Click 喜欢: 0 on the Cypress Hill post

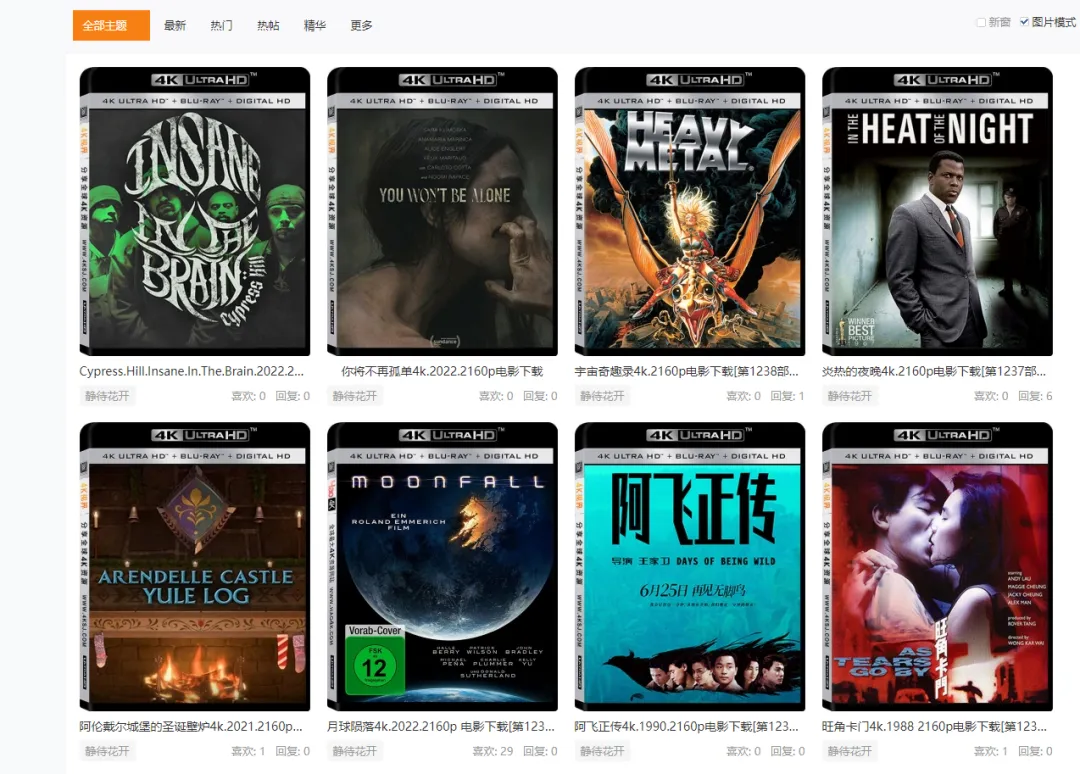point(248,396)
